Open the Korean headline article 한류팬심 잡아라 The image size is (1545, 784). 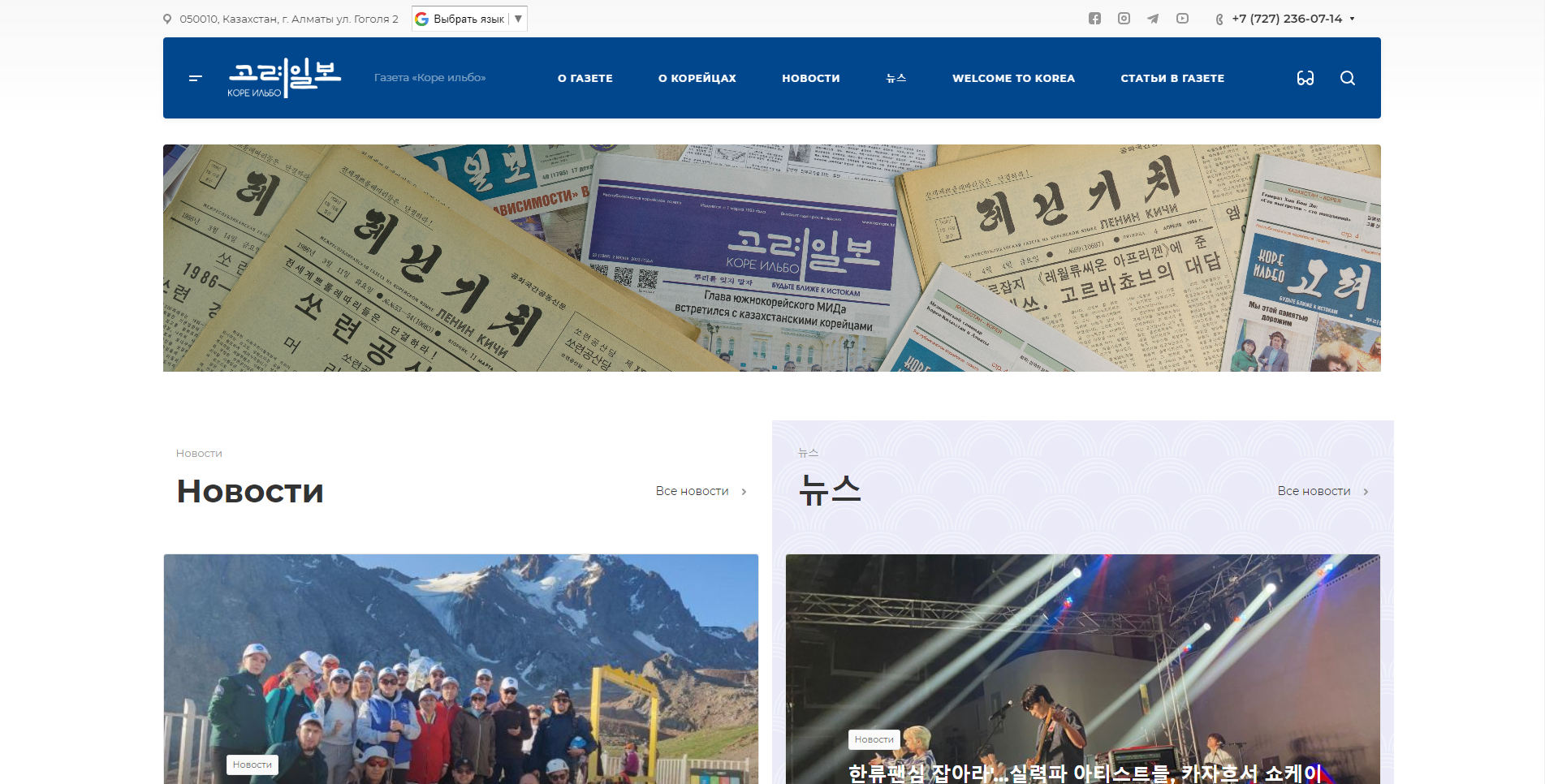coord(1085,773)
